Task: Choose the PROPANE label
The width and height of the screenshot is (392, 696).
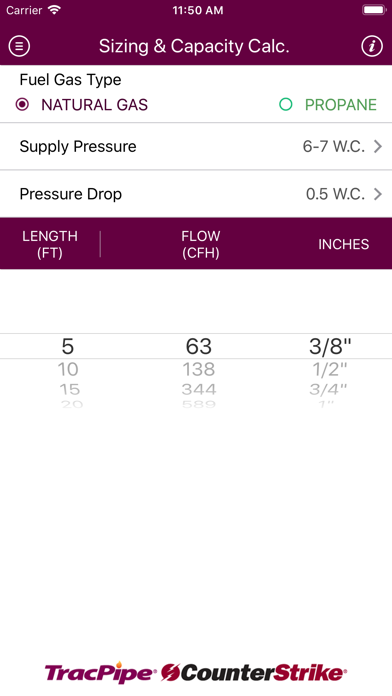Action: tap(341, 105)
